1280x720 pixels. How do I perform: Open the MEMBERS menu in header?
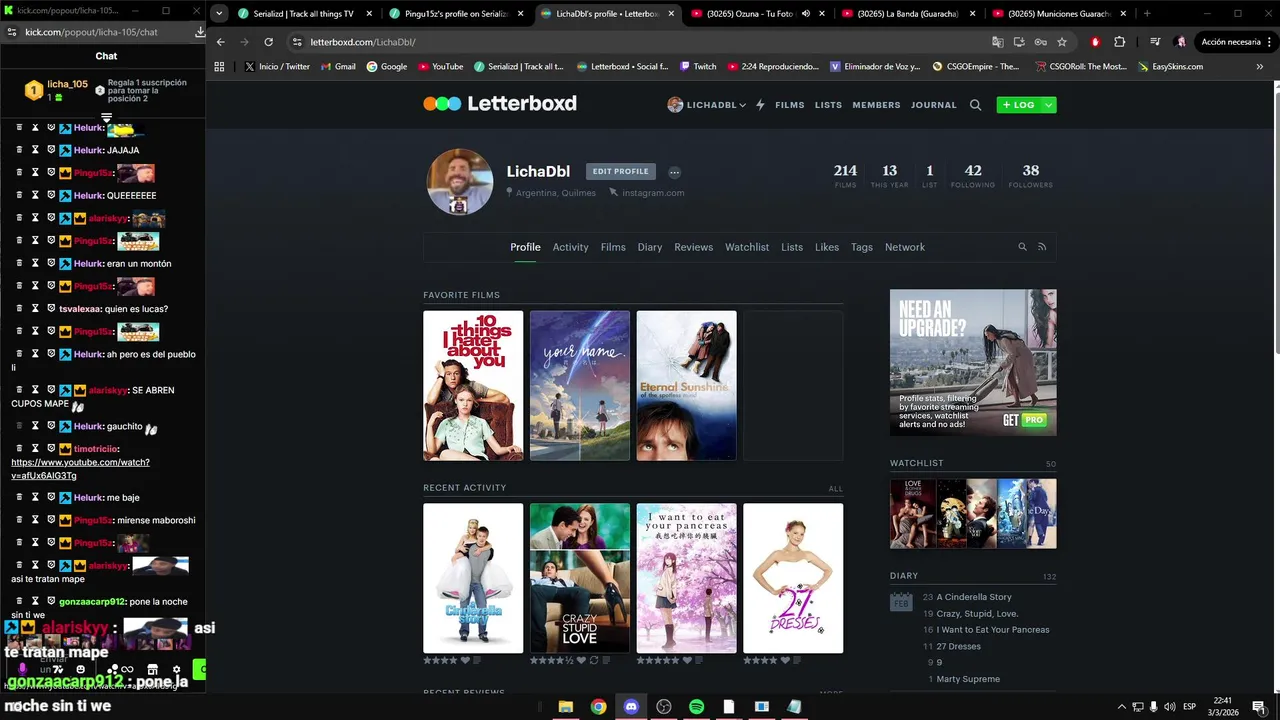876,105
